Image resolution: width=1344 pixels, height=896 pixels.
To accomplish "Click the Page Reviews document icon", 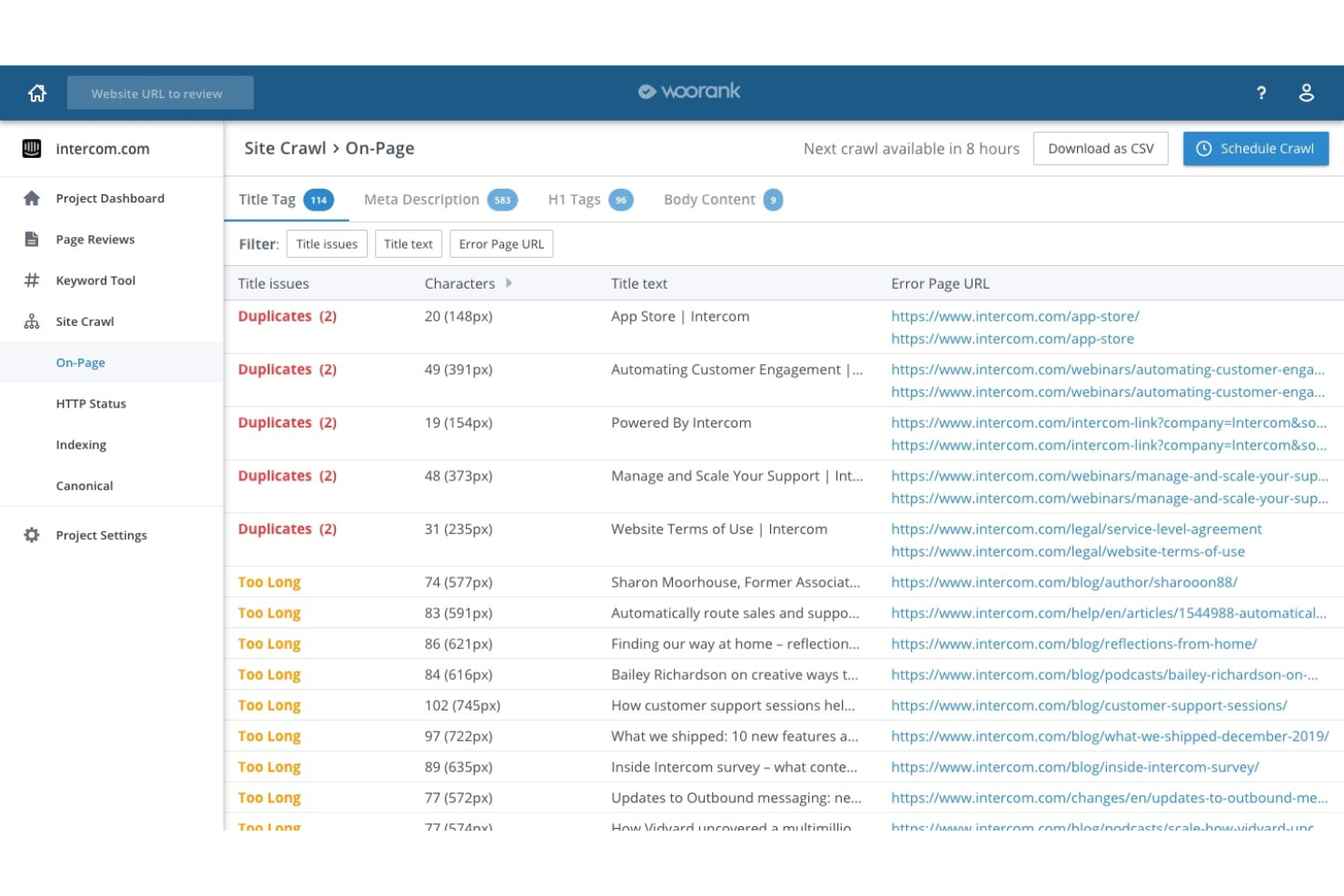I will pyautogui.click(x=32, y=240).
